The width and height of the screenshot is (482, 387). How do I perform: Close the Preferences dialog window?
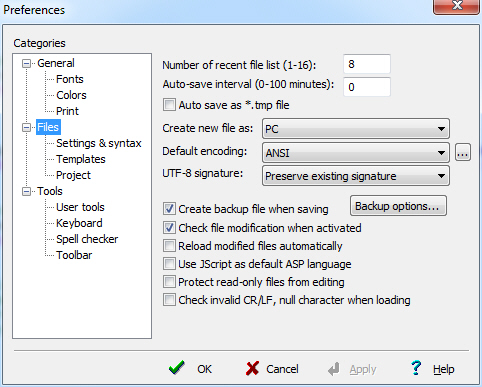[456, 6]
